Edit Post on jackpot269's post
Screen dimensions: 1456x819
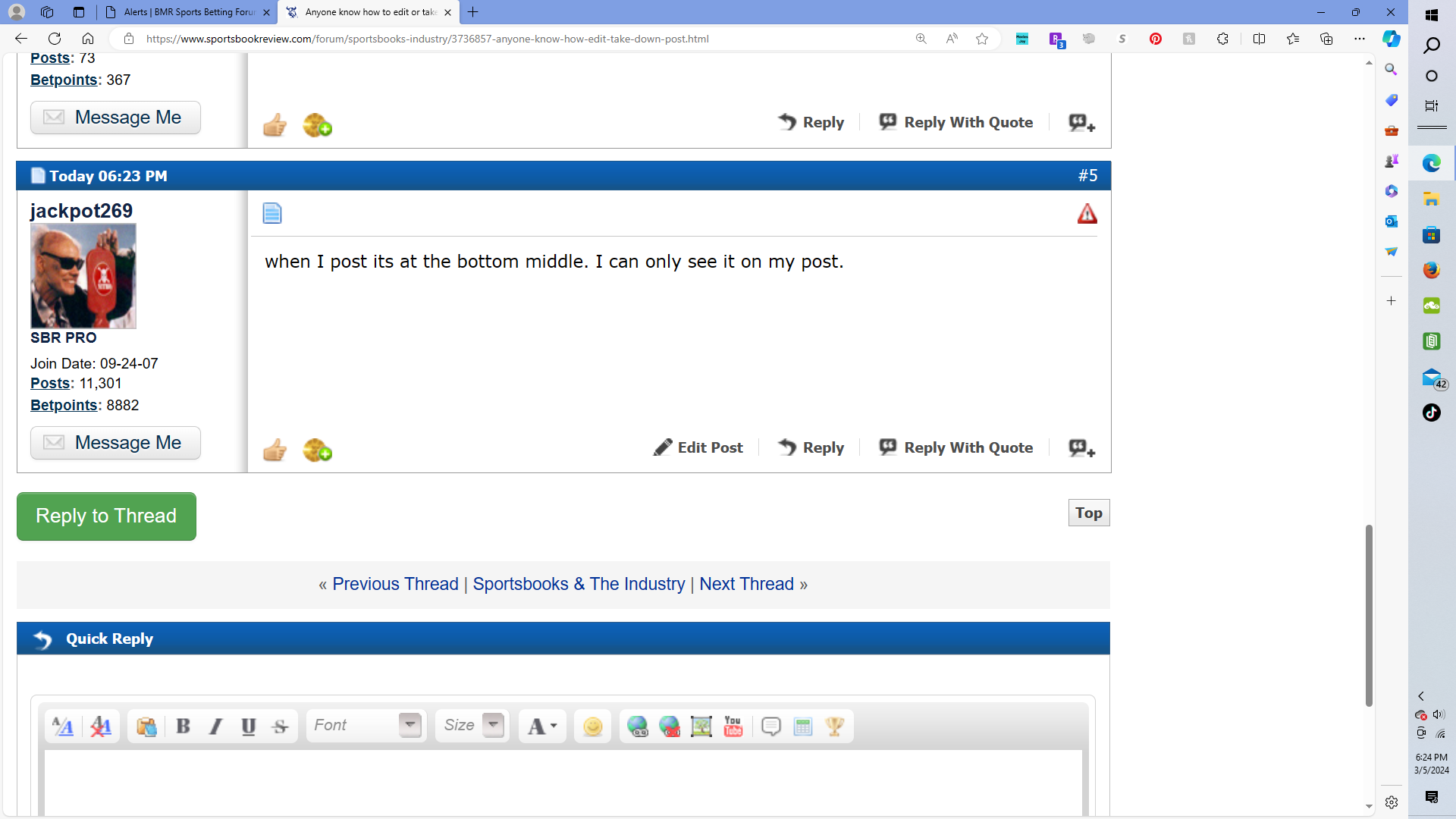[x=698, y=448]
